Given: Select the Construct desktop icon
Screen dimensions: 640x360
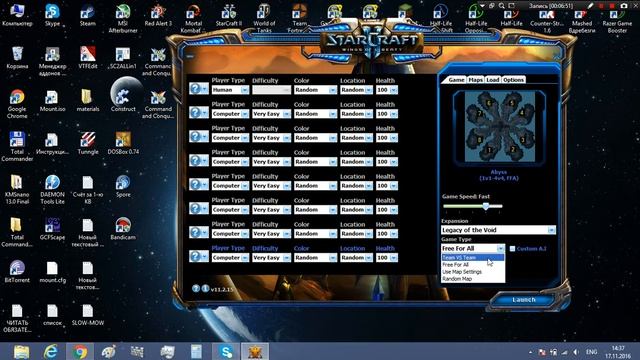Looking at the screenshot, I should [x=123, y=97].
